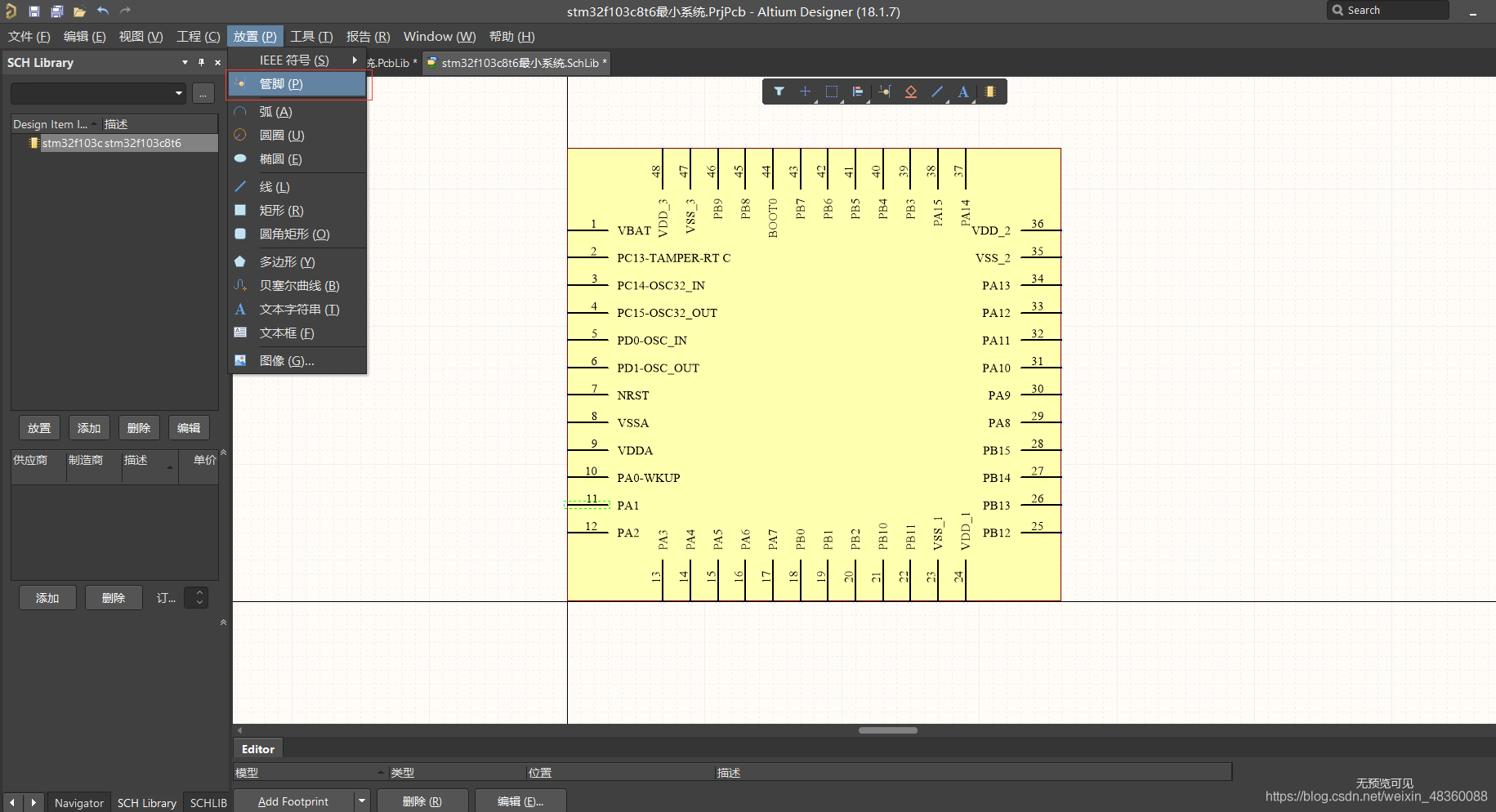Image resolution: width=1496 pixels, height=812 pixels.
Task: Activate the dashed selection rectangle tool
Action: click(x=832, y=91)
